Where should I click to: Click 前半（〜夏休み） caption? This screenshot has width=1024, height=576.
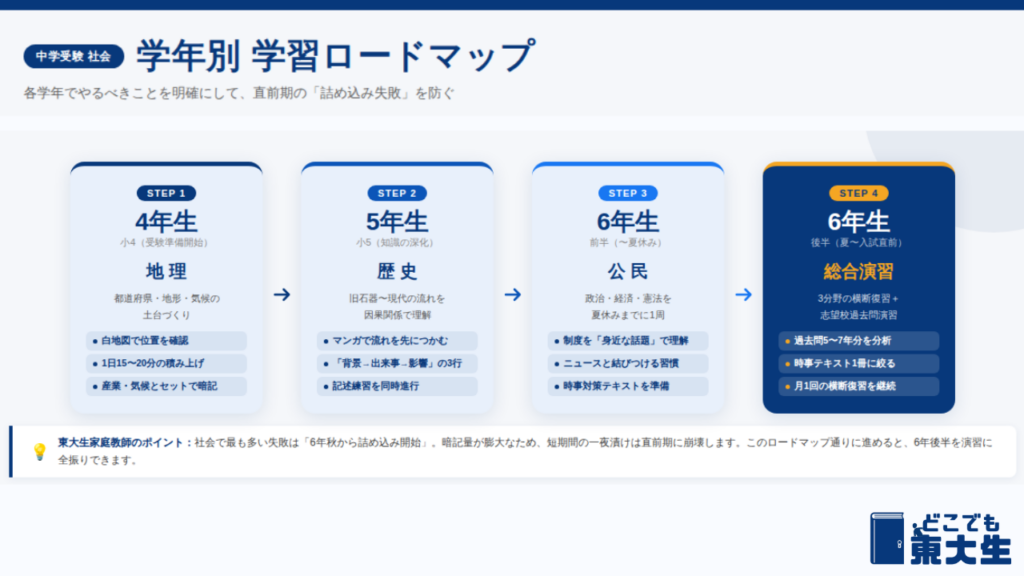(x=628, y=243)
